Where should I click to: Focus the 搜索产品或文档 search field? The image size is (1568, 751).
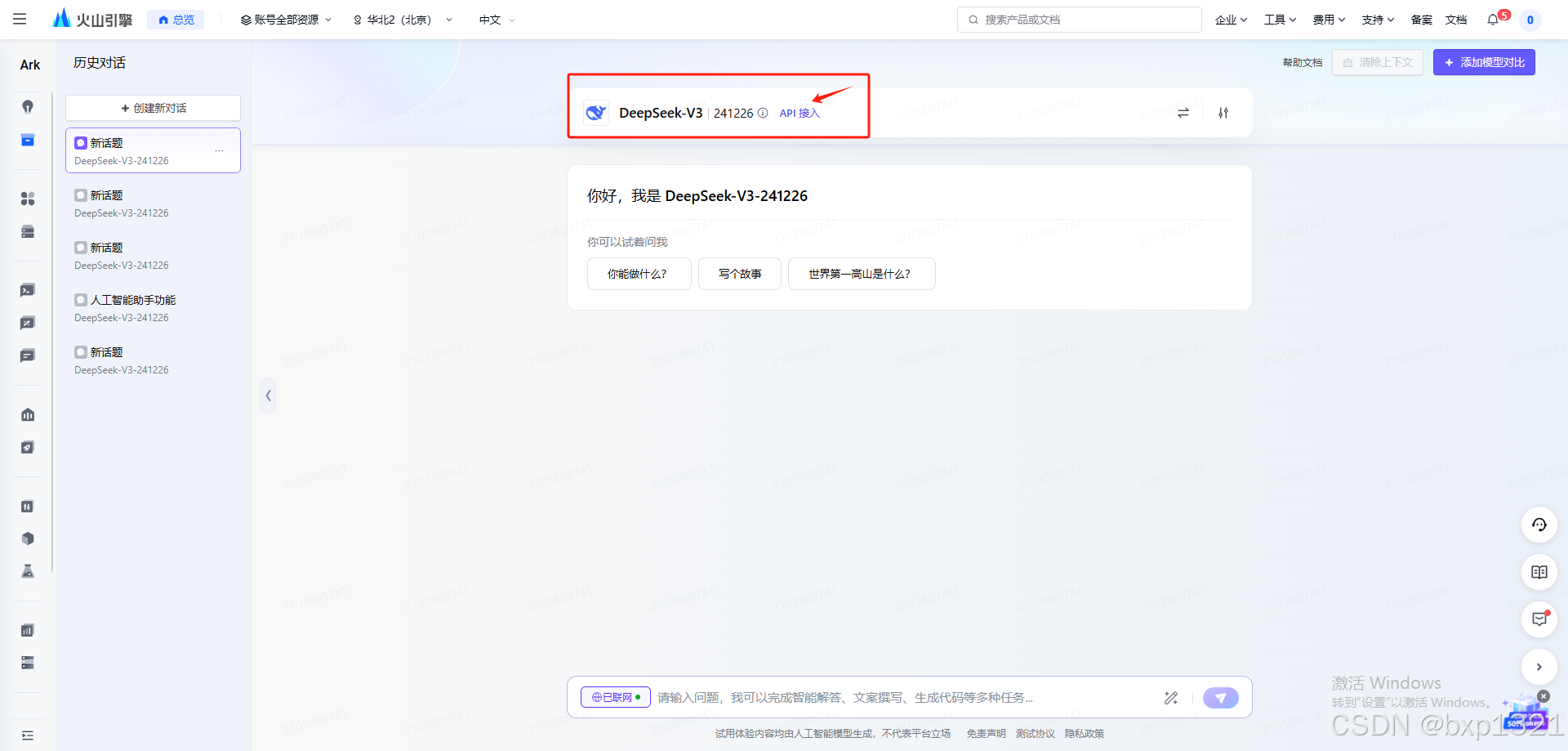(1079, 20)
